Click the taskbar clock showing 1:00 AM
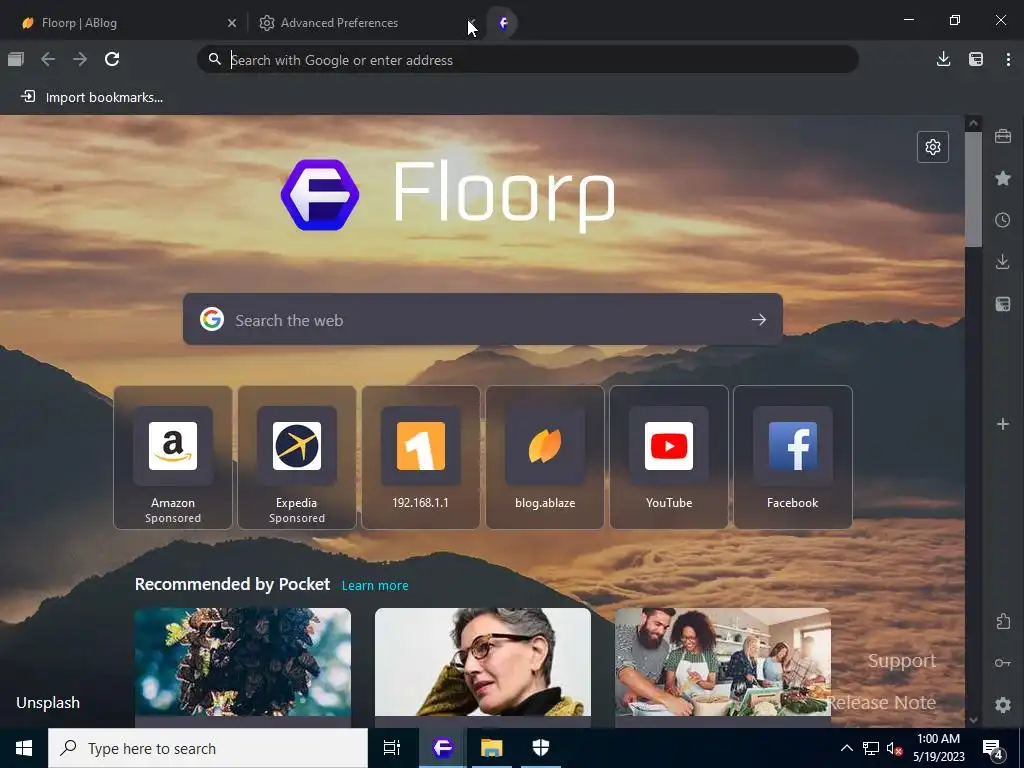The width and height of the screenshot is (1024, 768). click(x=938, y=748)
